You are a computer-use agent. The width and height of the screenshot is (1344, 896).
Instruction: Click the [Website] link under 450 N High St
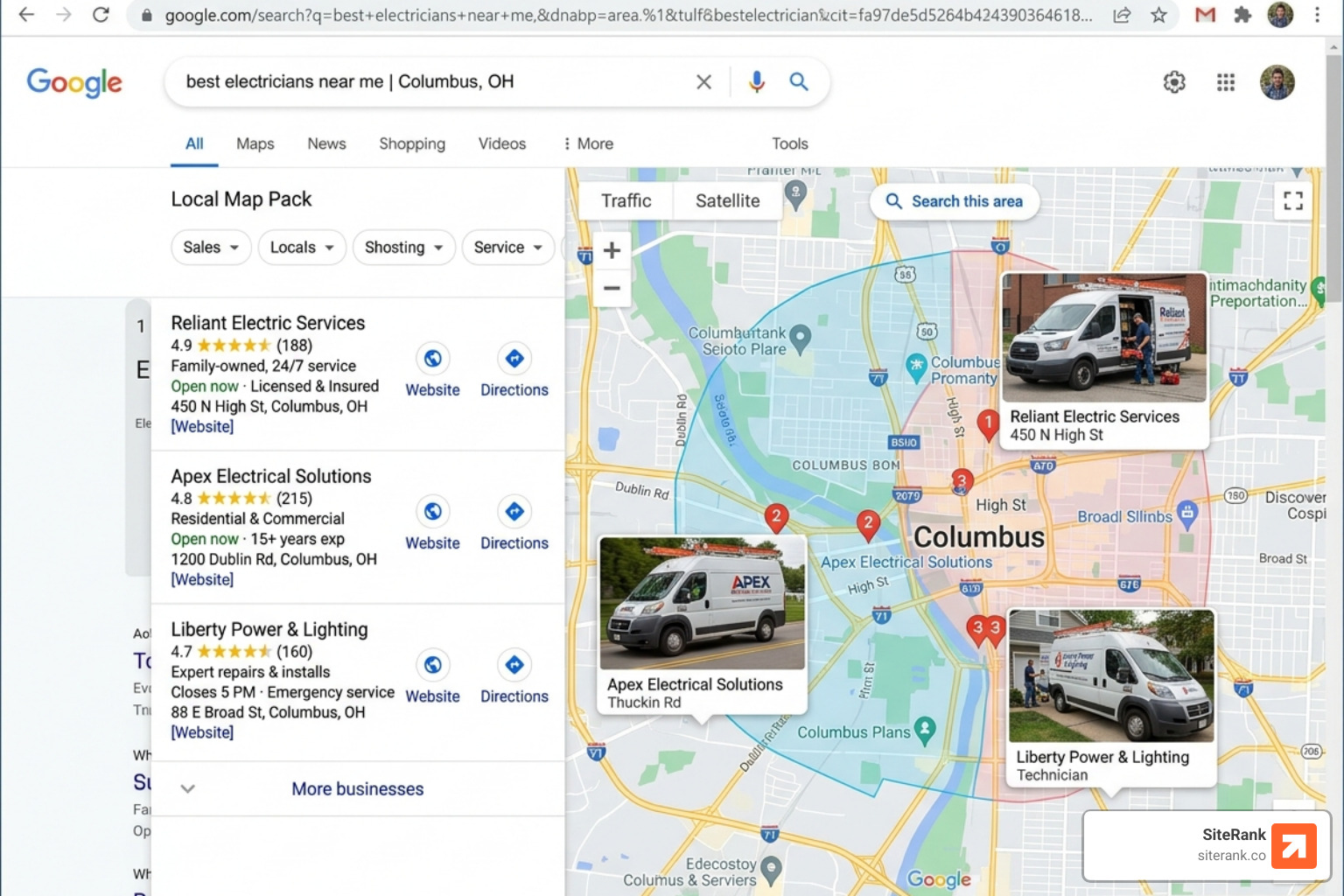tap(202, 427)
